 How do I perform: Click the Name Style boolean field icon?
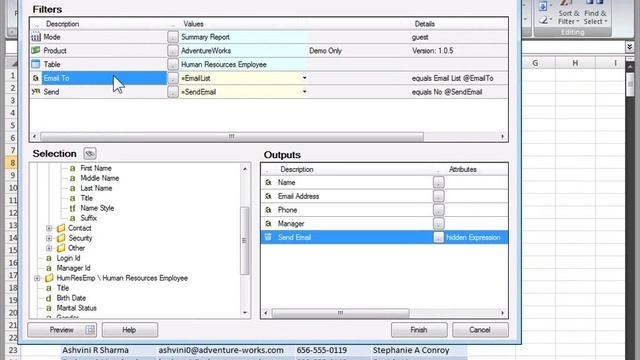pyautogui.click(x=72, y=208)
